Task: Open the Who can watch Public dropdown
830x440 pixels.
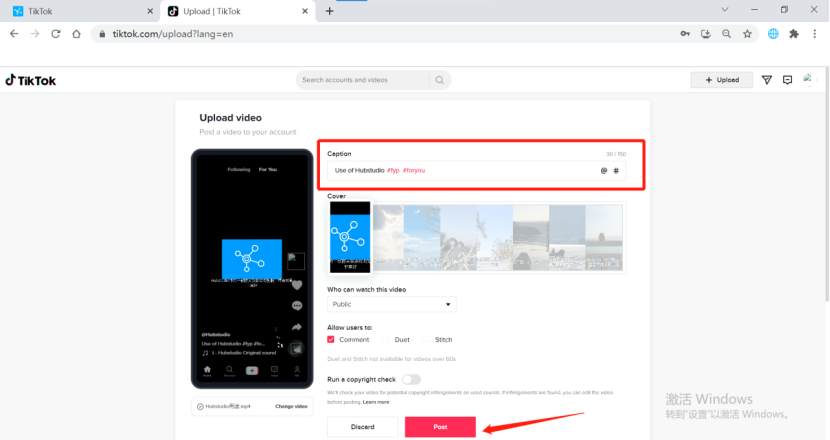Action: [392, 304]
